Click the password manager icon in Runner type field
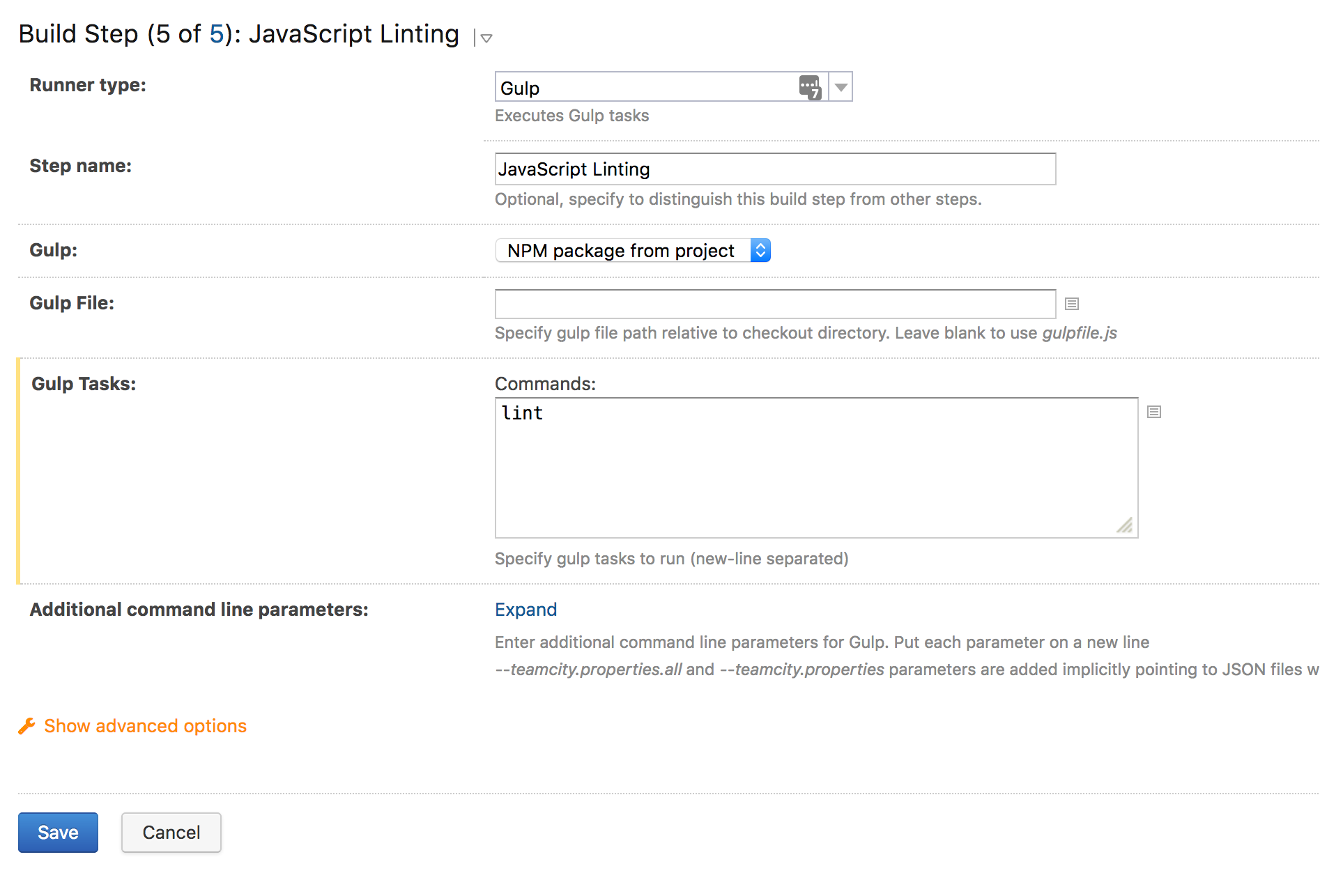 tap(810, 88)
